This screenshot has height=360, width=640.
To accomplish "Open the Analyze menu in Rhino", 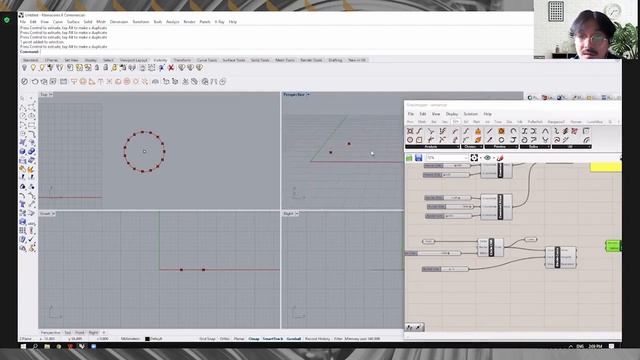I will coord(172,22).
